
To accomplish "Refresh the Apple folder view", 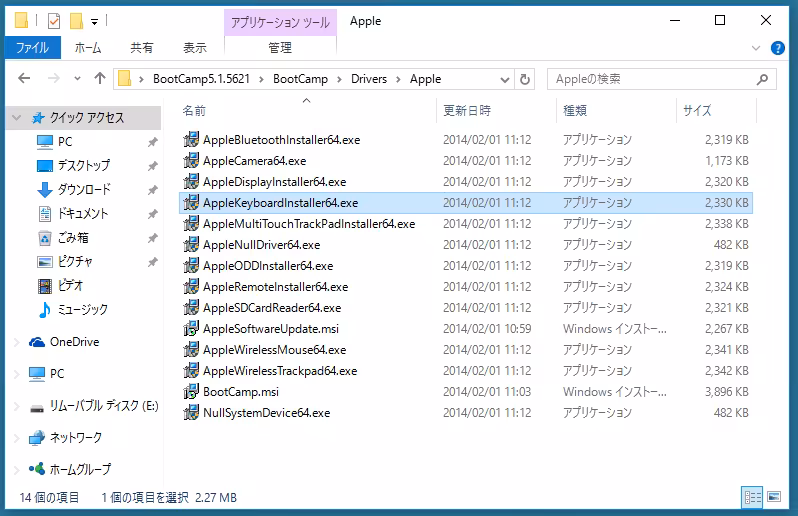I will (525, 79).
